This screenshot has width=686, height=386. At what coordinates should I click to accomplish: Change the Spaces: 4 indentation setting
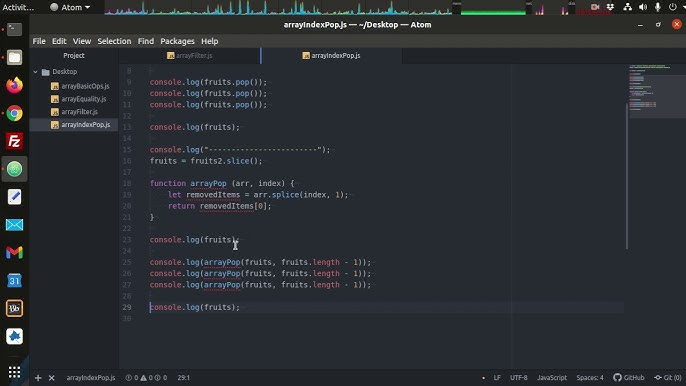point(590,377)
